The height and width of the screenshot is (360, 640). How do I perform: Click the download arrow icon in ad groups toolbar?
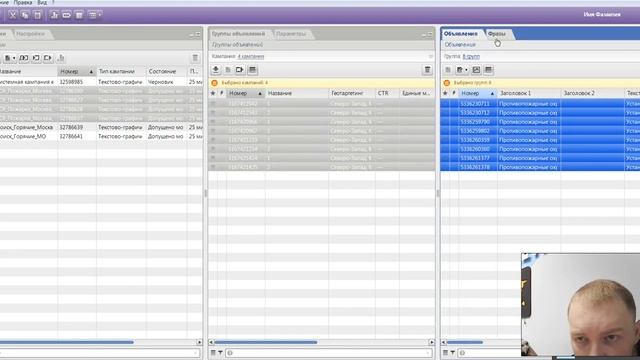coord(216,70)
